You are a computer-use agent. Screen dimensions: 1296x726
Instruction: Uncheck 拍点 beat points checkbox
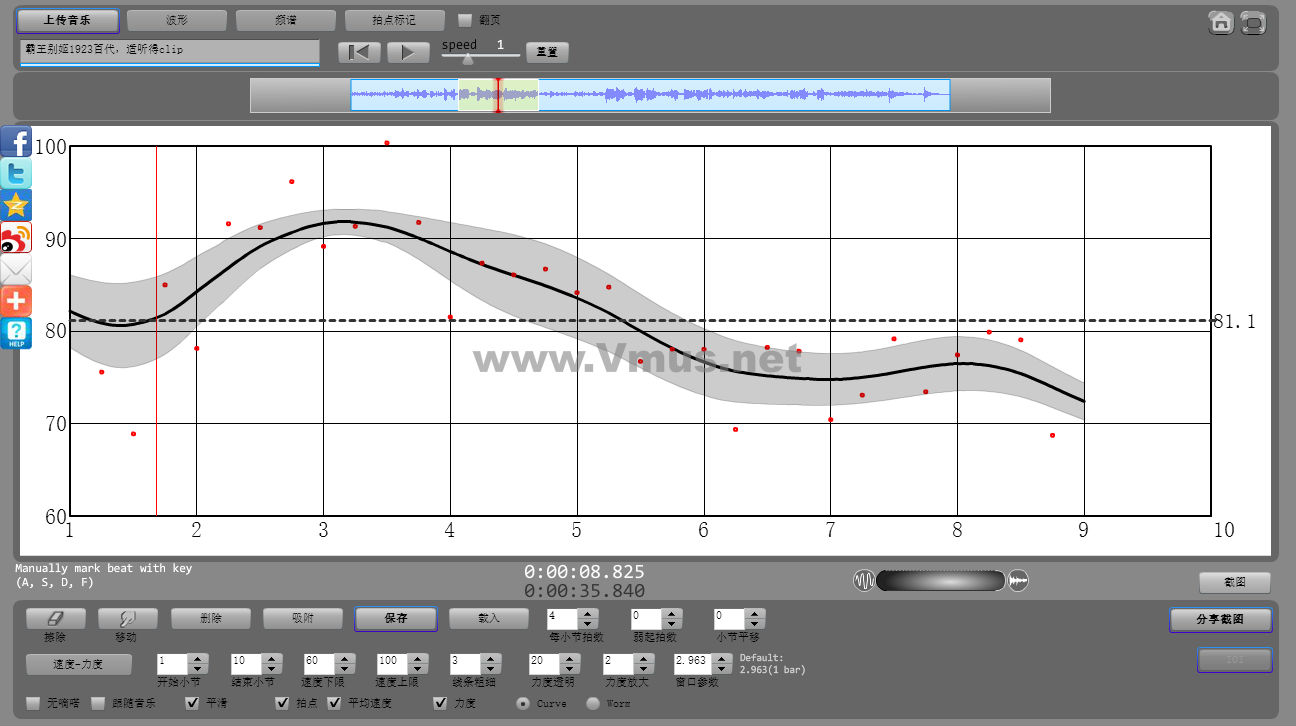tap(282, 703)
